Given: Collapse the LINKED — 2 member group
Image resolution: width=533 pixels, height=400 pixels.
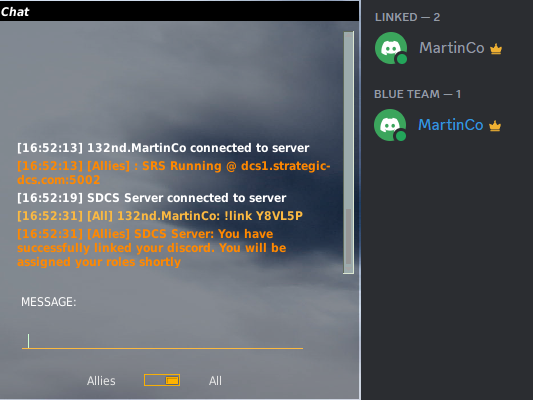Looking at the screenshot, I should click(x=407, y=17).
